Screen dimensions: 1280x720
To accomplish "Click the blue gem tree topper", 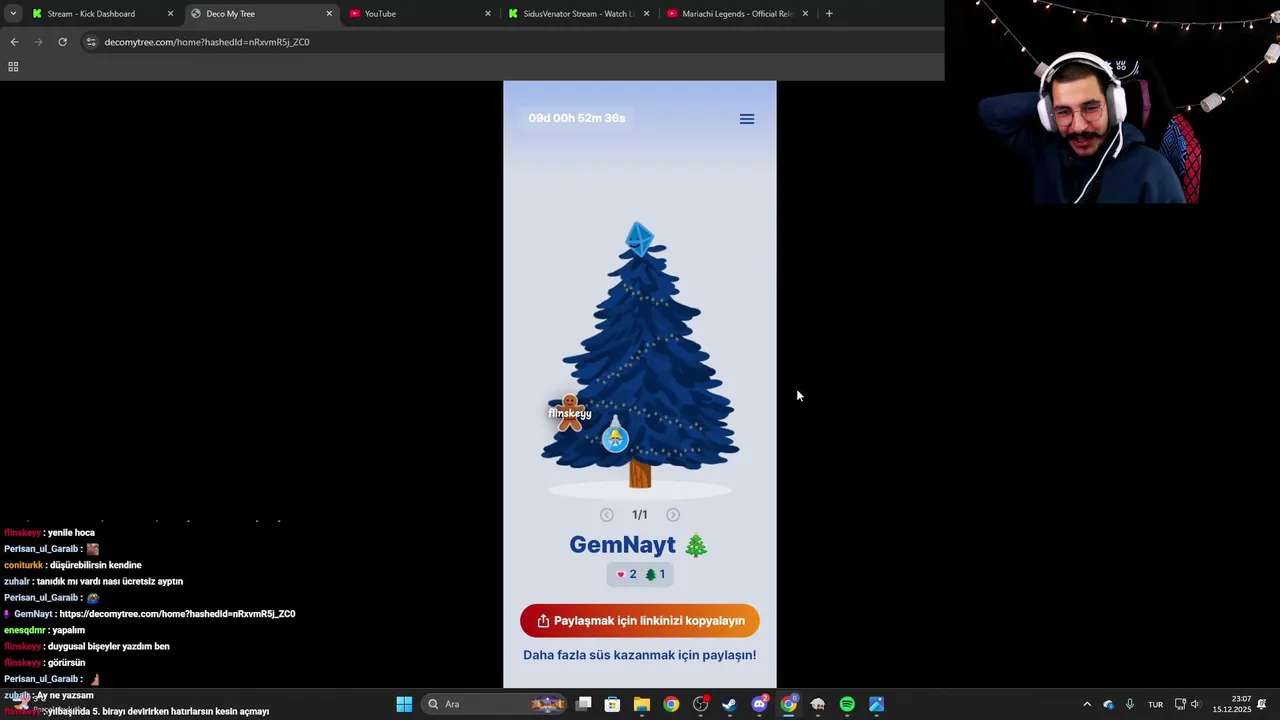I will click(x=639, y=239).
